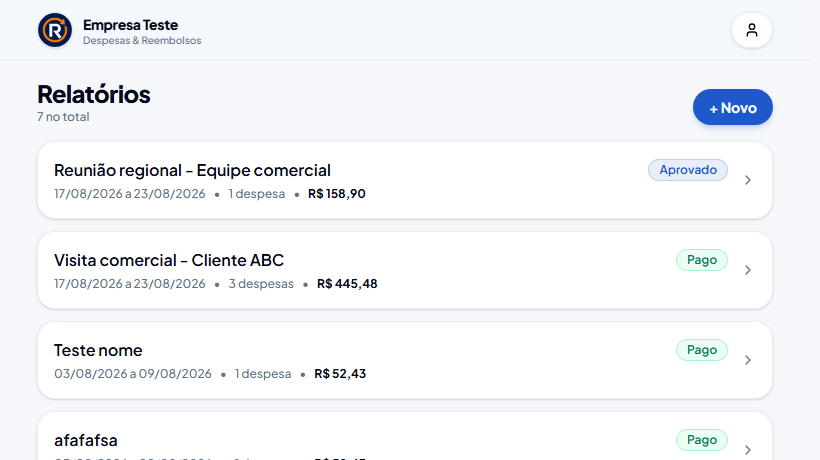
Task: Click Pago badge on afafafsa
Action: [702, 440]
